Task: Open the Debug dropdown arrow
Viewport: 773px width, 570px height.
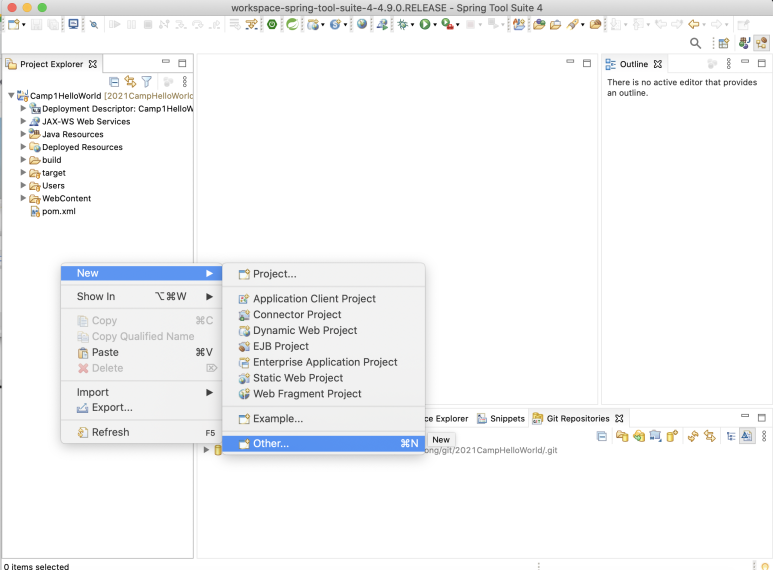Action: click(413, 25)
